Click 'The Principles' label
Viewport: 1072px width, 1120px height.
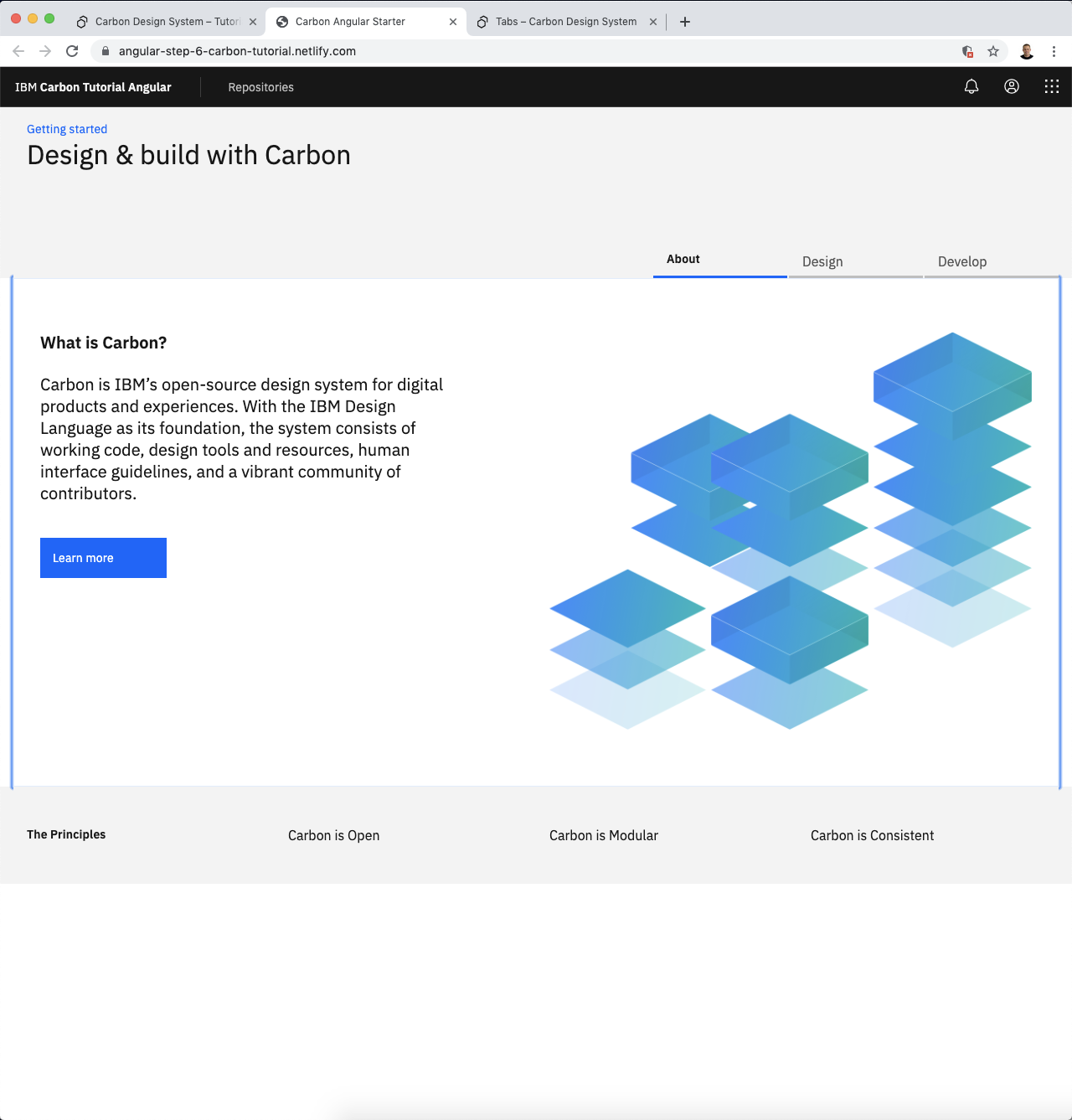click(66, 834)
